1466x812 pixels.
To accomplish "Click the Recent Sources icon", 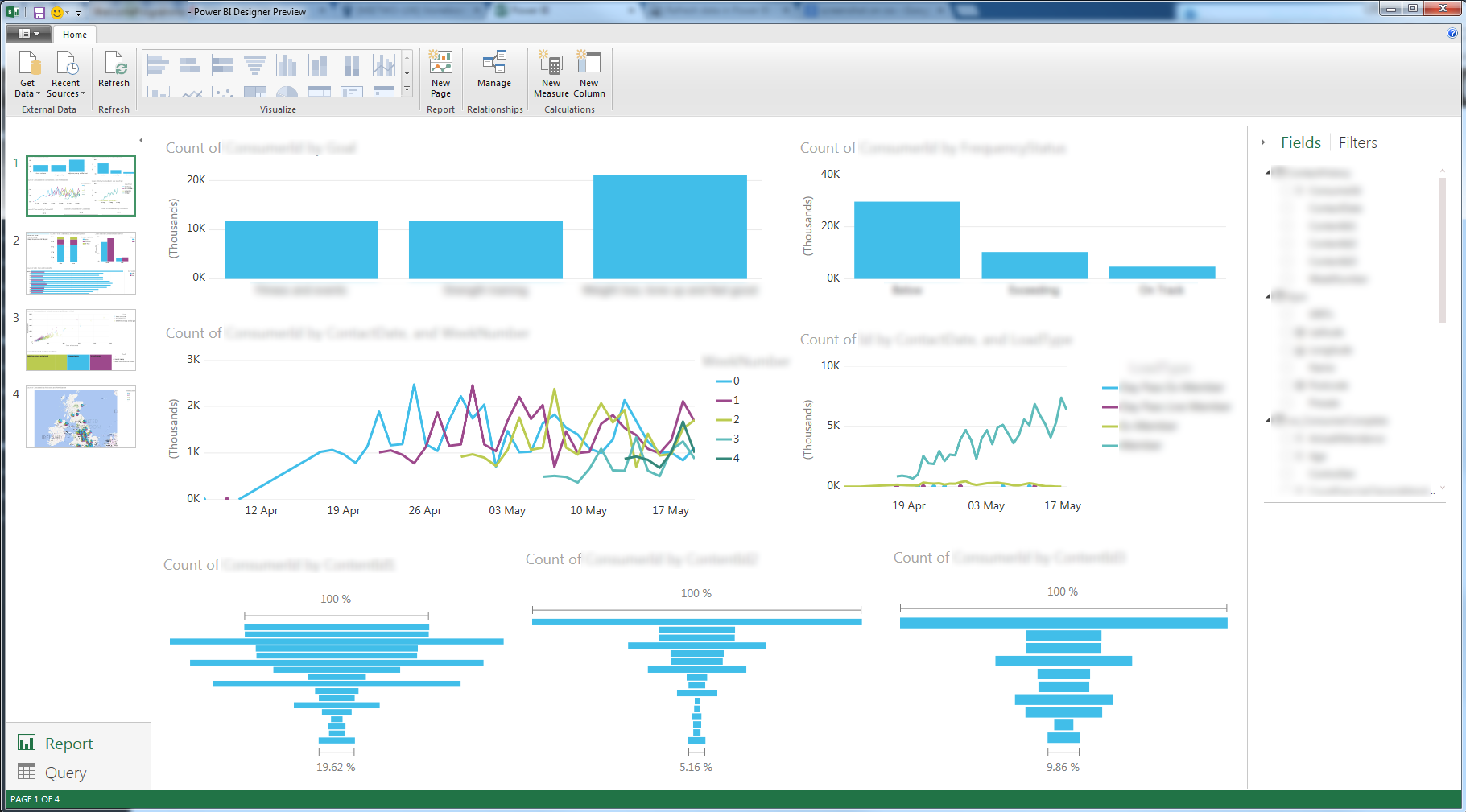I will click(x=66, y=63).
